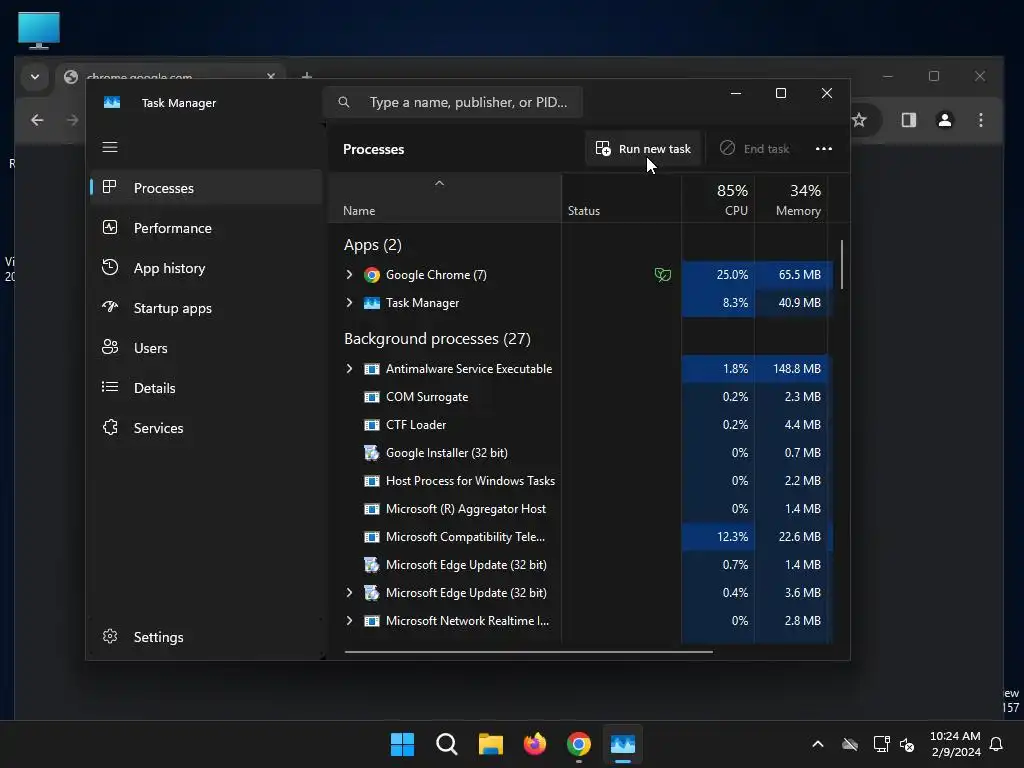
Task: Click the 148.8 MB memory value
Action: tap(797, 368)
